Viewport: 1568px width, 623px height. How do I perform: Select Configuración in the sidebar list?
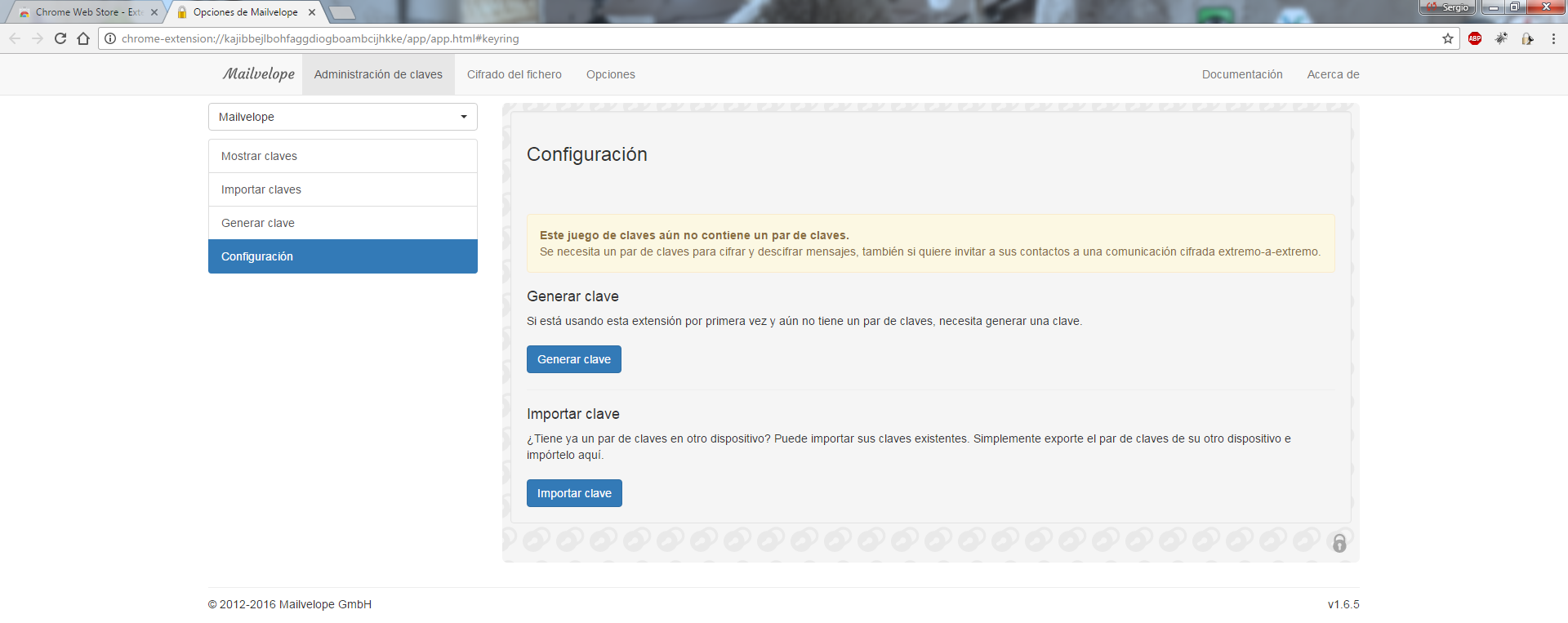tap(343, 256)
